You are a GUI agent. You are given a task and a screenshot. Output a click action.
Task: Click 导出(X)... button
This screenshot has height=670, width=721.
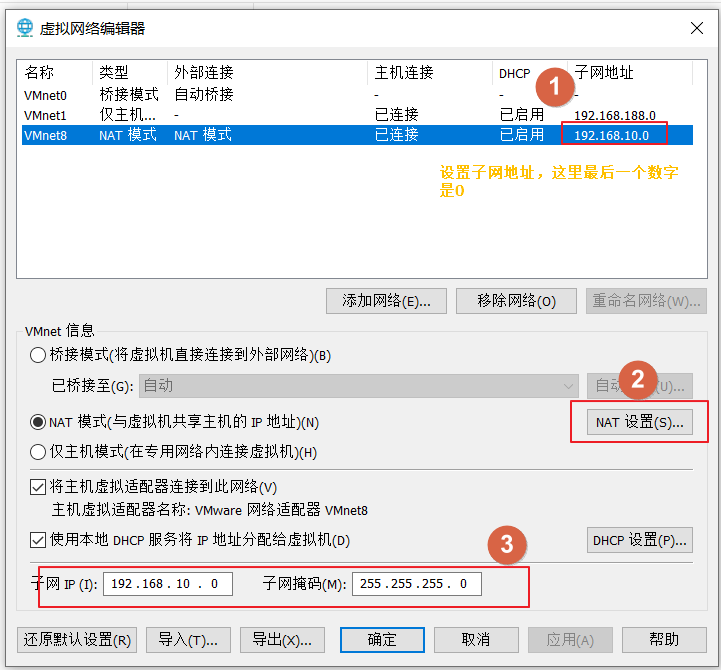point(282,640)
